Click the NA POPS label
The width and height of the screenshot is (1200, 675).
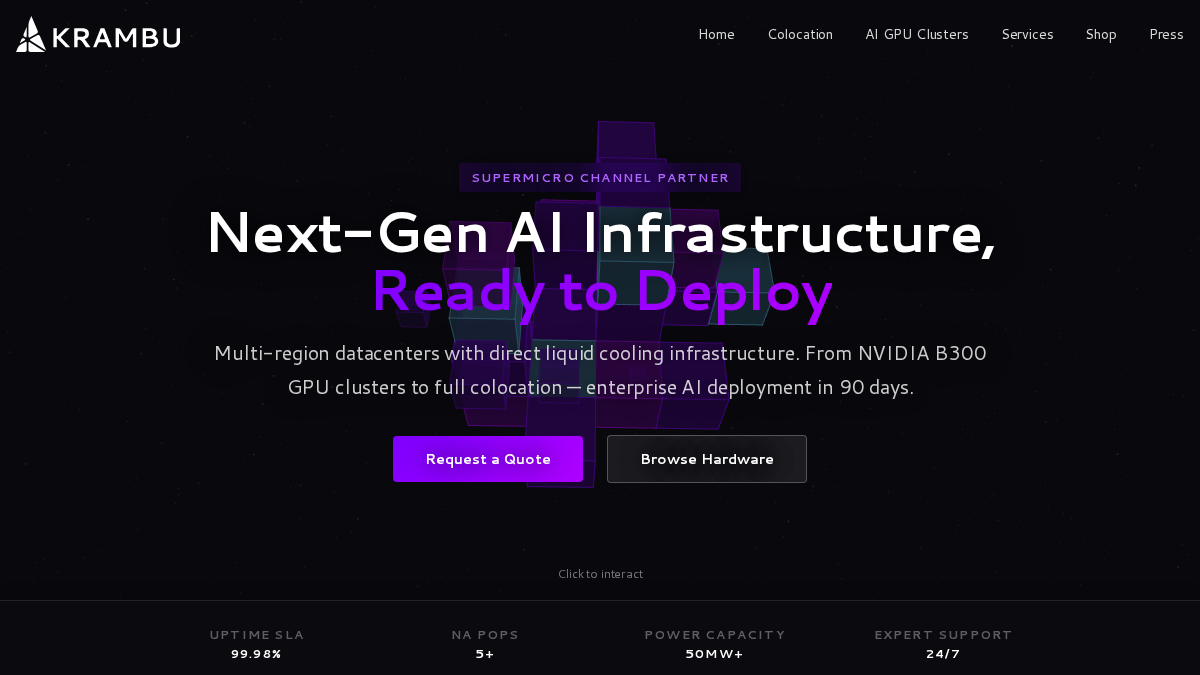[485, 635]
